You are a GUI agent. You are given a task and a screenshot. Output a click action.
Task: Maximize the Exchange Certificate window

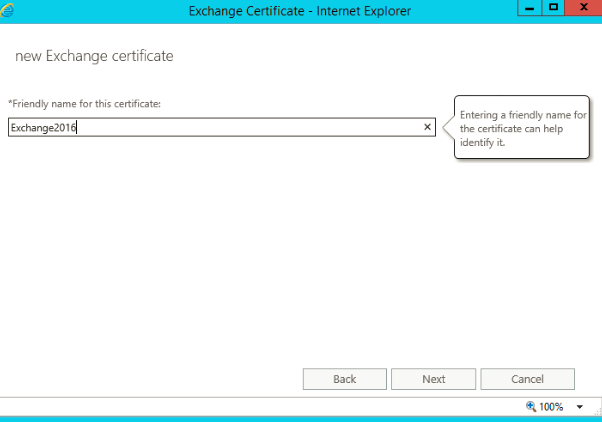(553, 9)
